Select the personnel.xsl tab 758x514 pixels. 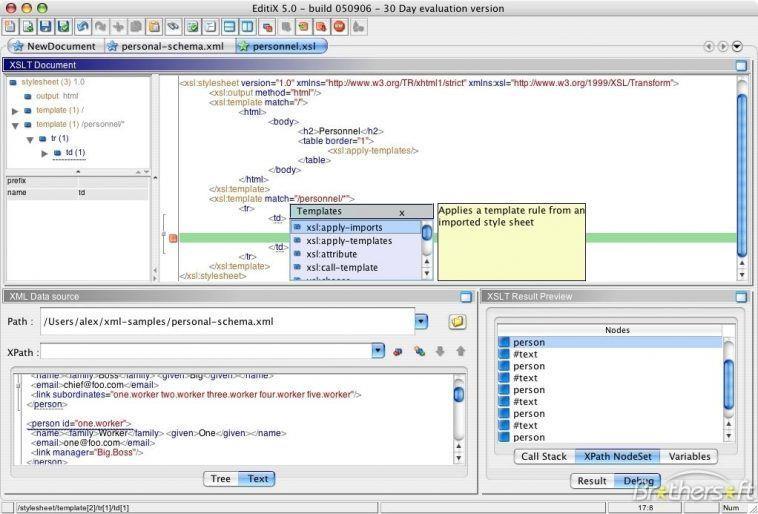[281, 46]
